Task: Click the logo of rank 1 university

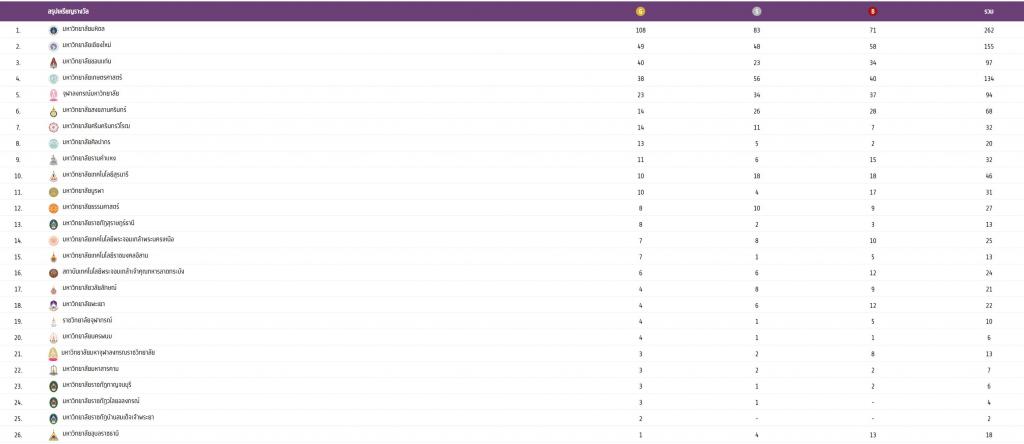Action: tap(54, 30)
